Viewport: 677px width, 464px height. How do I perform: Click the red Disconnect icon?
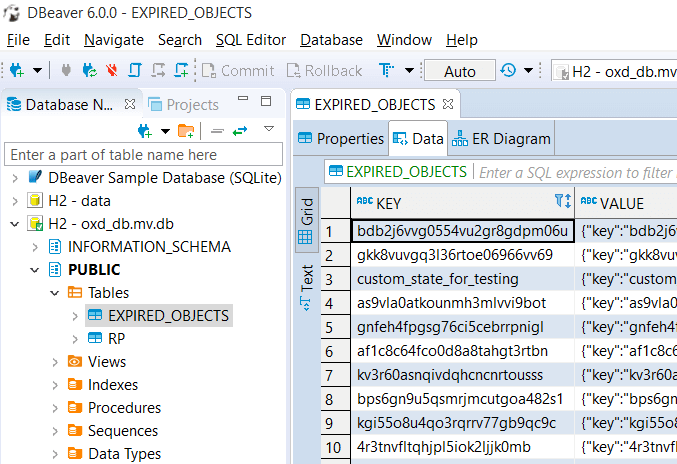112,70
